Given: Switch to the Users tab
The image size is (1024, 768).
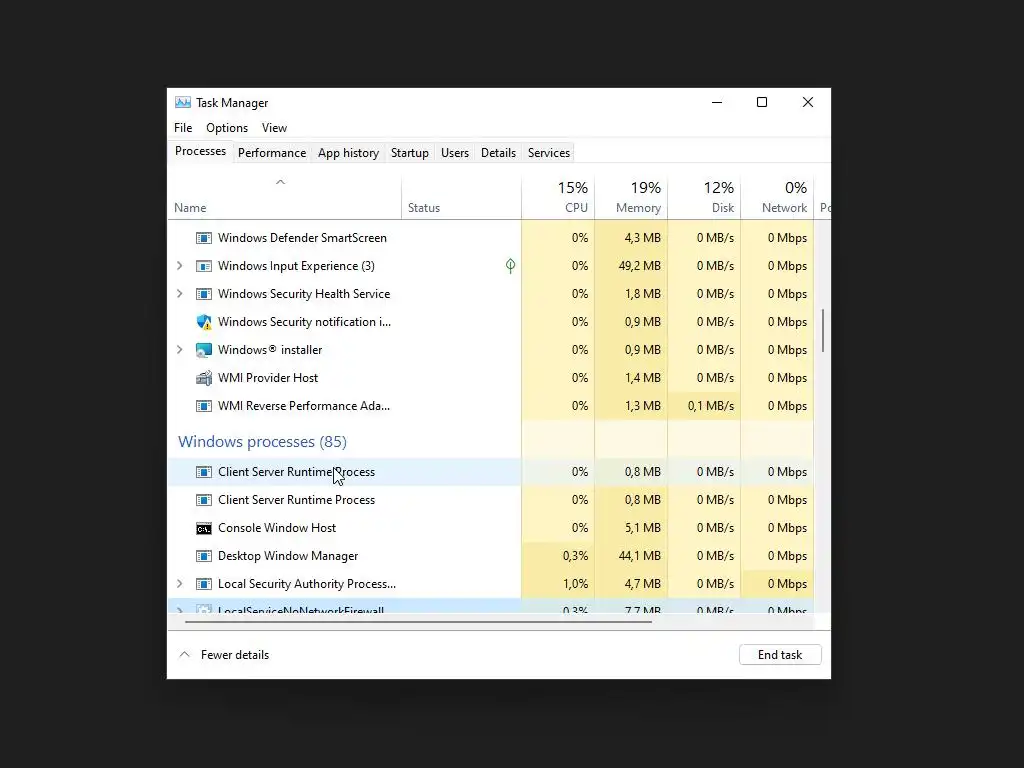Looking at the screenshot, I should point(455,153).
